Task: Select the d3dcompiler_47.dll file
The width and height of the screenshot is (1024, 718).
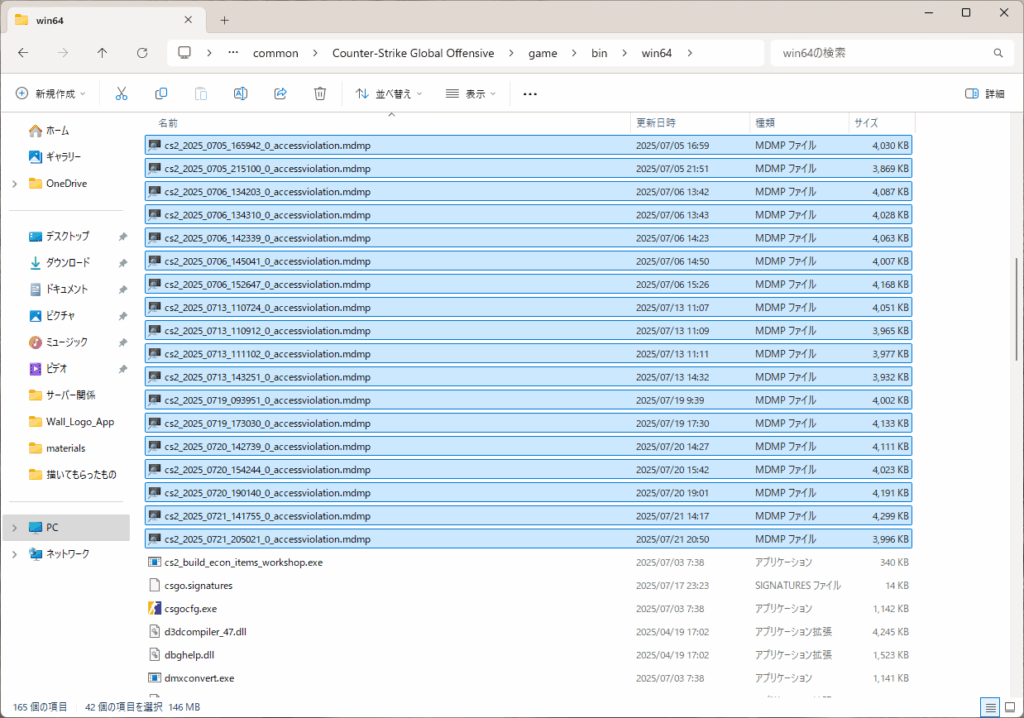Action: click(x=528, y=632)
